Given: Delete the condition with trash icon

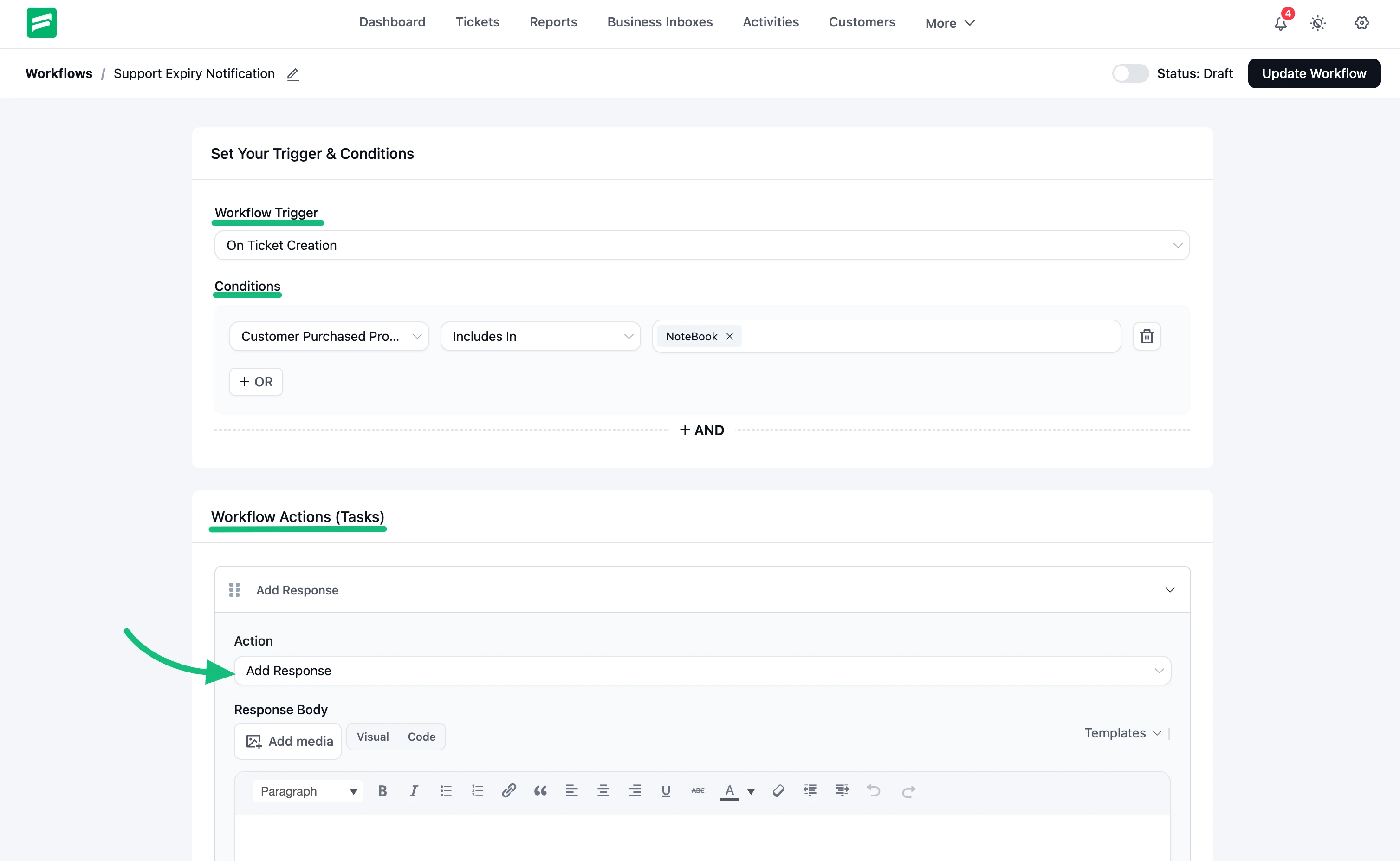Looking at the screenshot, I should click(1147, 337).
